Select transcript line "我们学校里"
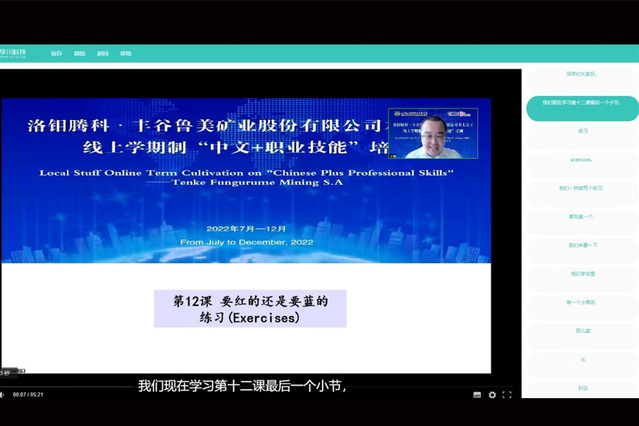Image resolution: width=639 pixels, height=426 pixels. (582, 273)
